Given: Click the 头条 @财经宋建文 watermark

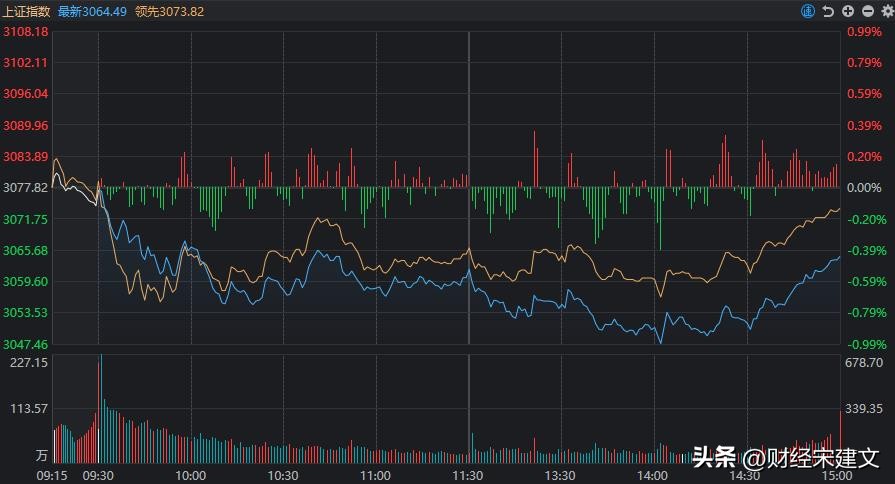Looking at the screenshot, I should 786,458.
